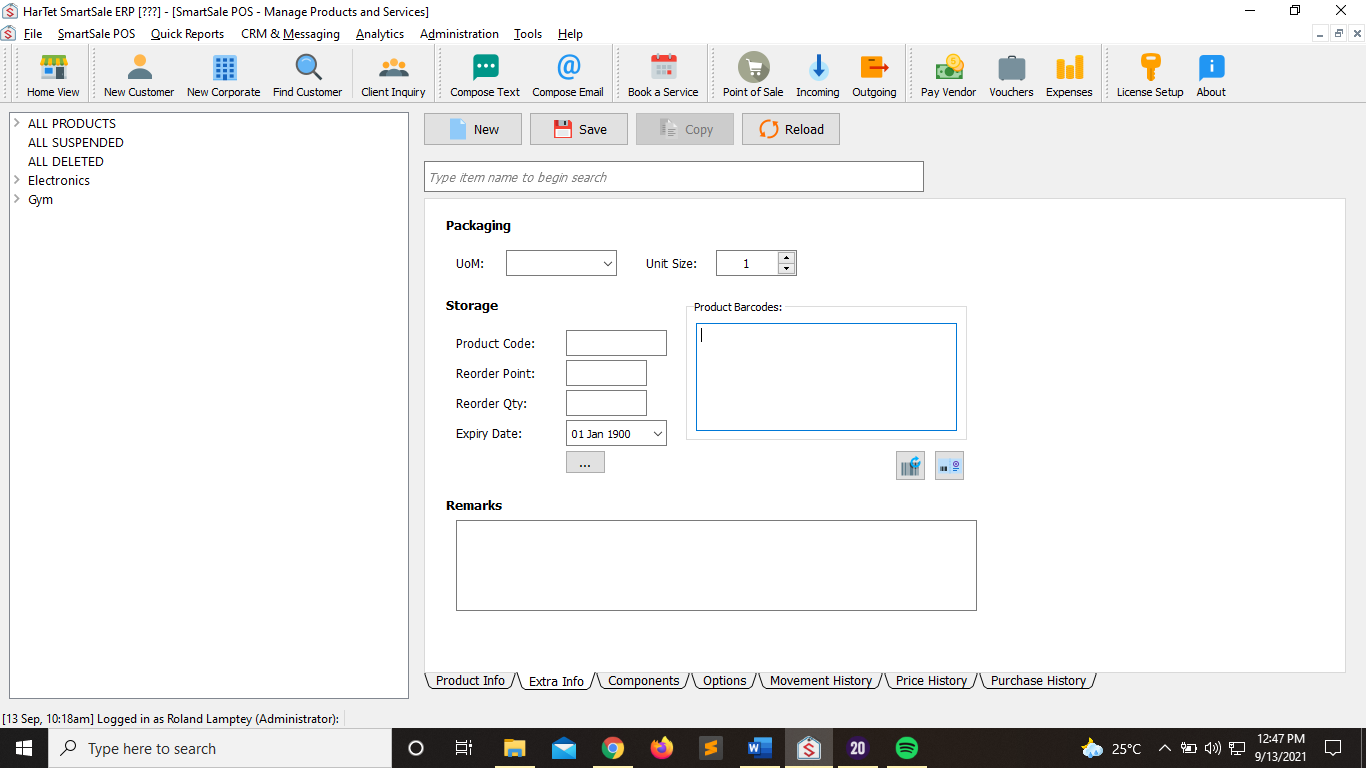Save the current product
Viewport: 1366px width, 768px height.
(x=579, y=129)
